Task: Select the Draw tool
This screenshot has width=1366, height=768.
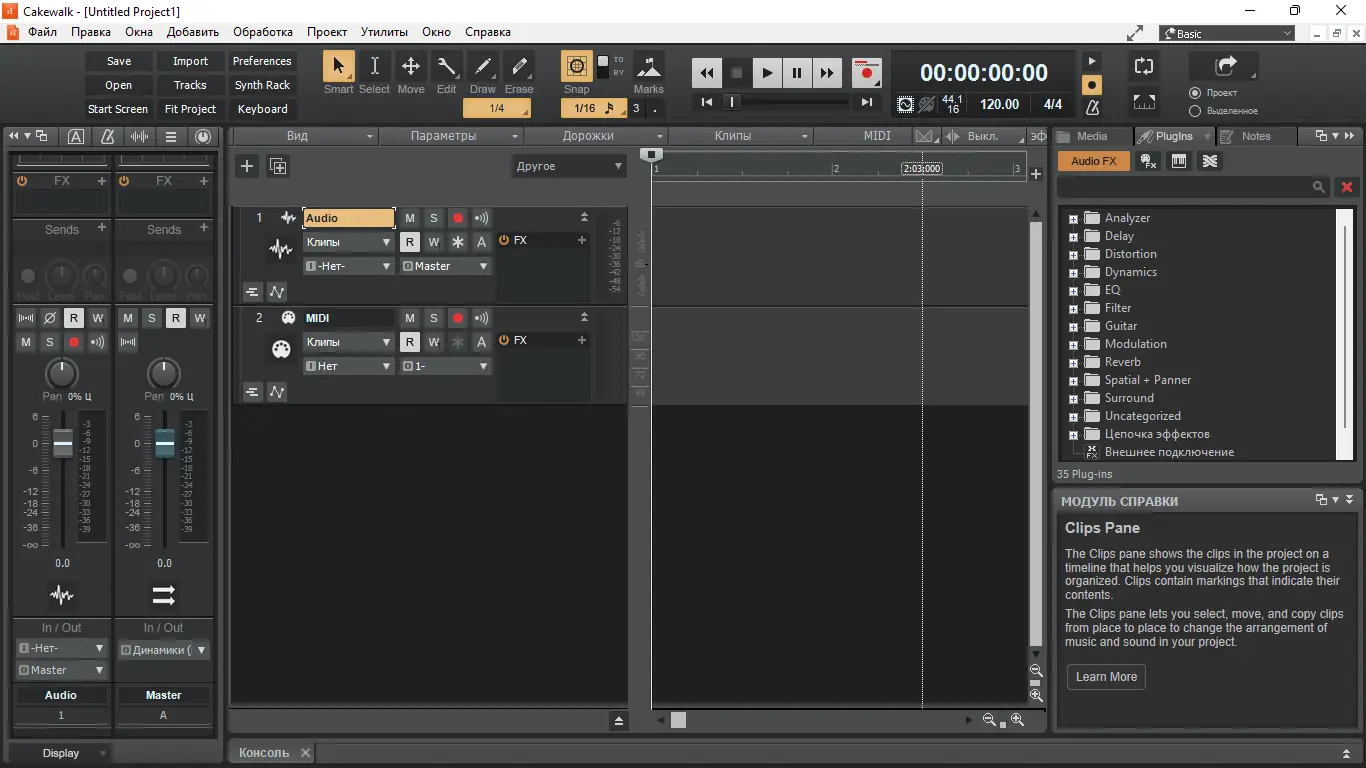Action: point(483,67)
